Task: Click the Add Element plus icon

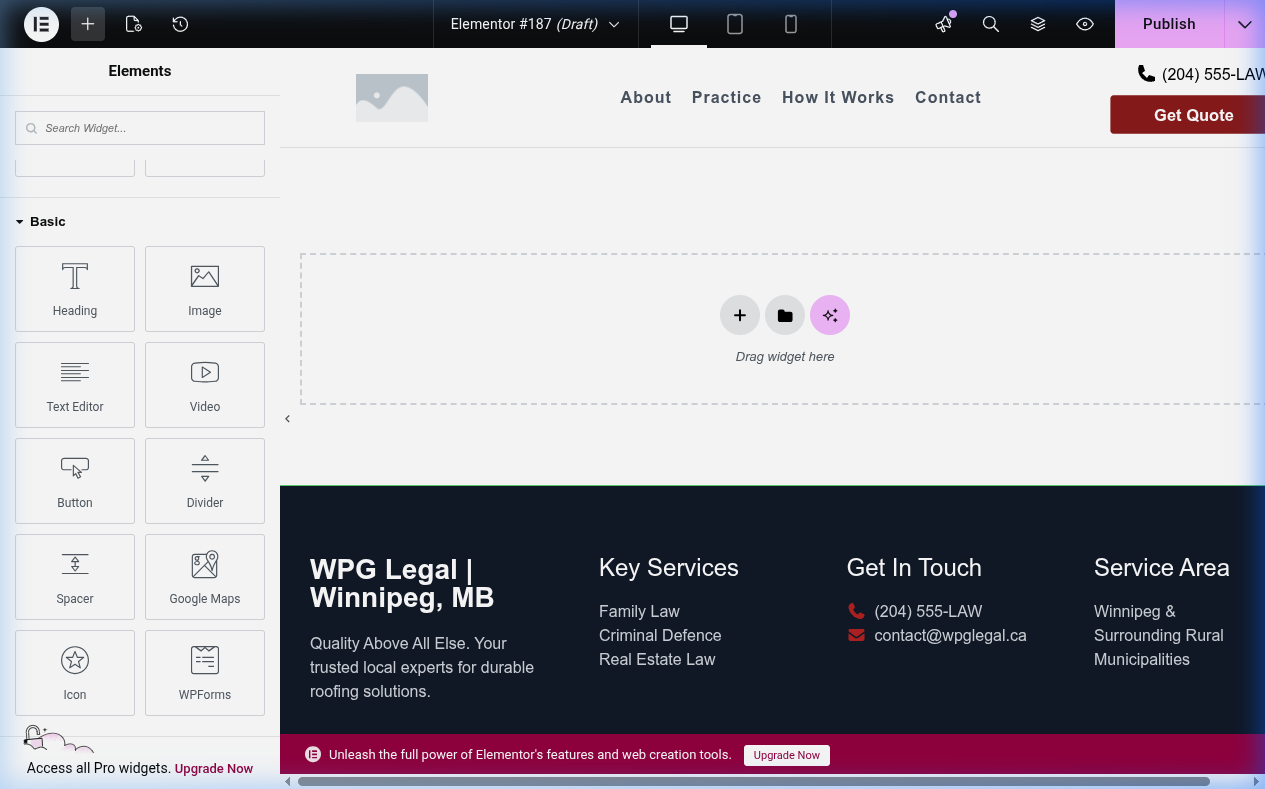Action: click(x=88, y=24)
